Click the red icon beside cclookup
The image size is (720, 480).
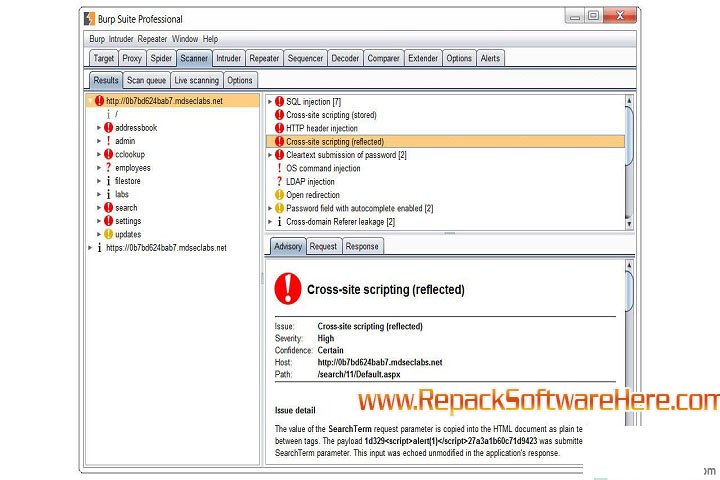click(108, 154)
